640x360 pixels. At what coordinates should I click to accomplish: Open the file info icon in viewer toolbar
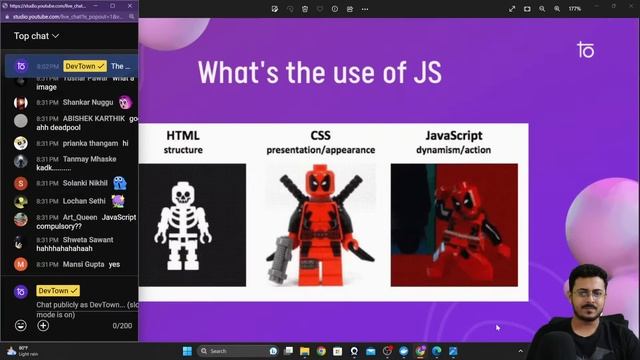335,9
